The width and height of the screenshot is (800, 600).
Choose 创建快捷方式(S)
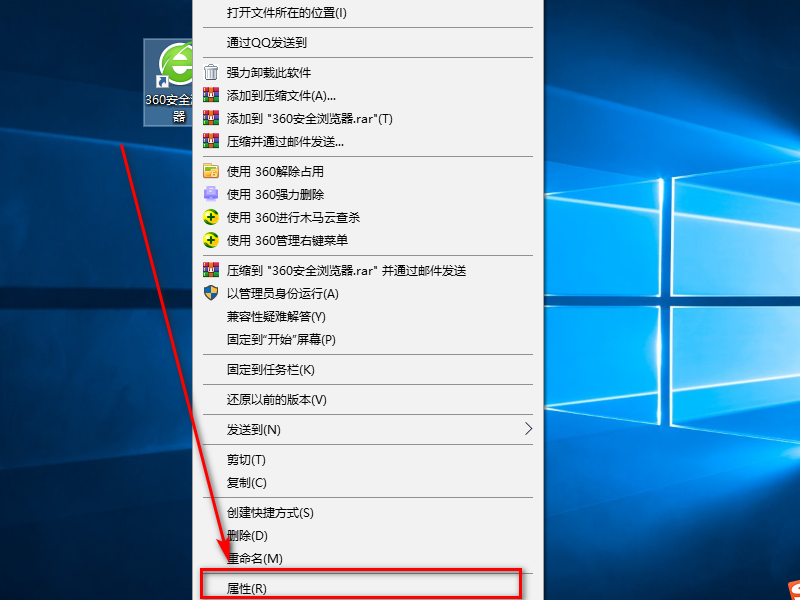tap(368, 513)
